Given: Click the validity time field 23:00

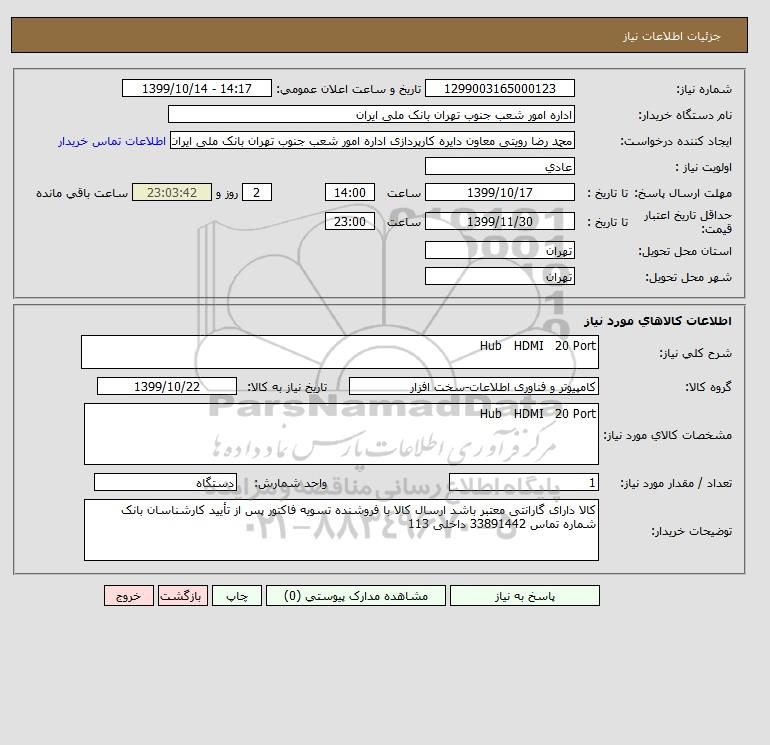Looking at the screenshot, I should coord(350,221).
